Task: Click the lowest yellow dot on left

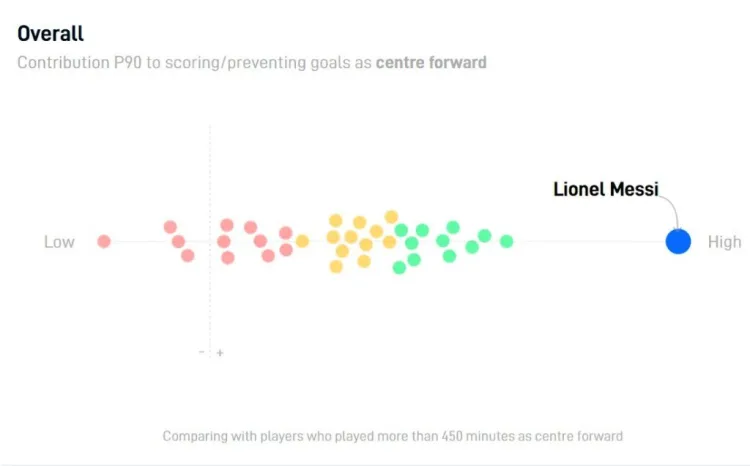Action: (x=336, y=266)
